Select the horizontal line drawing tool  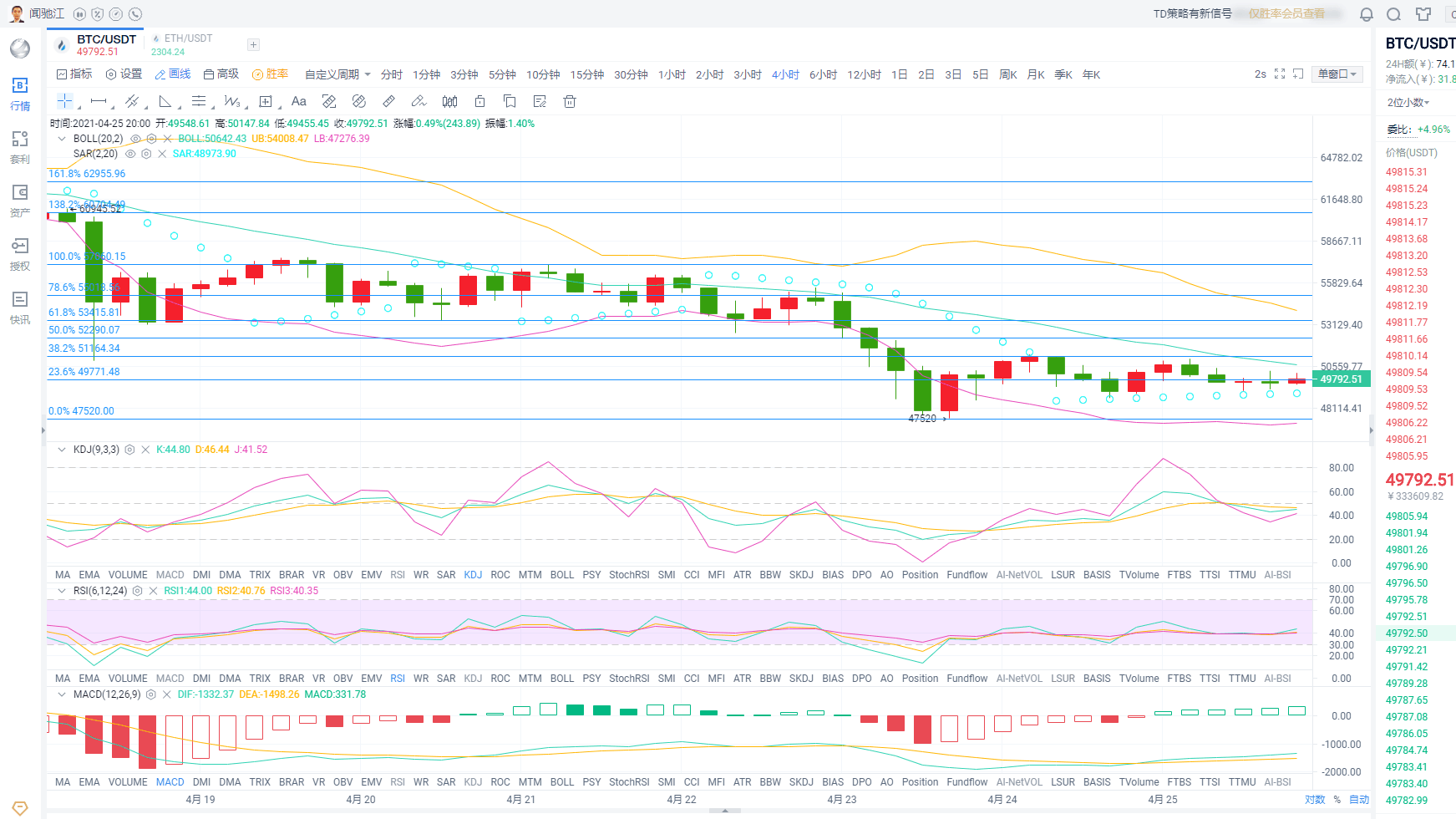click(99, 101)
